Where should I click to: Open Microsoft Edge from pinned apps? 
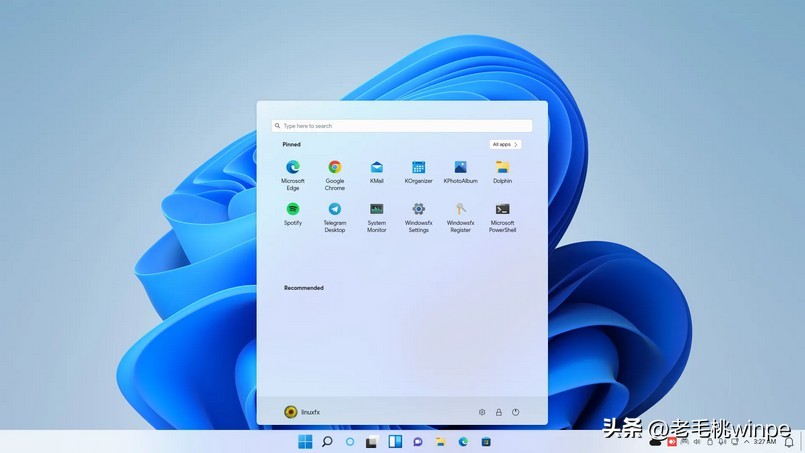click(293, 168)
